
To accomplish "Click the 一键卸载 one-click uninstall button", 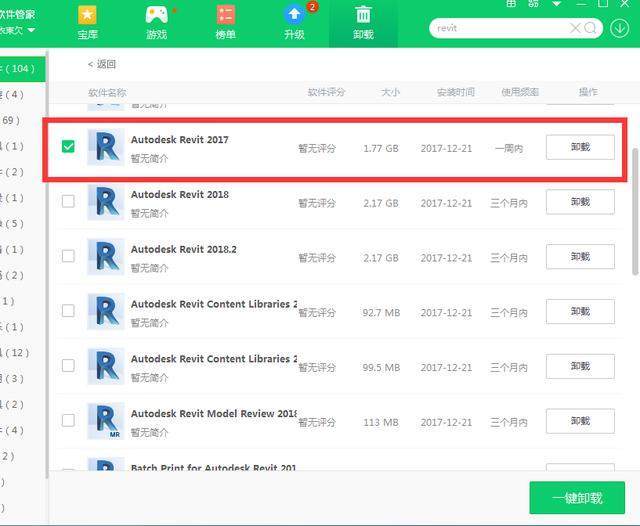I will (577, 497).
